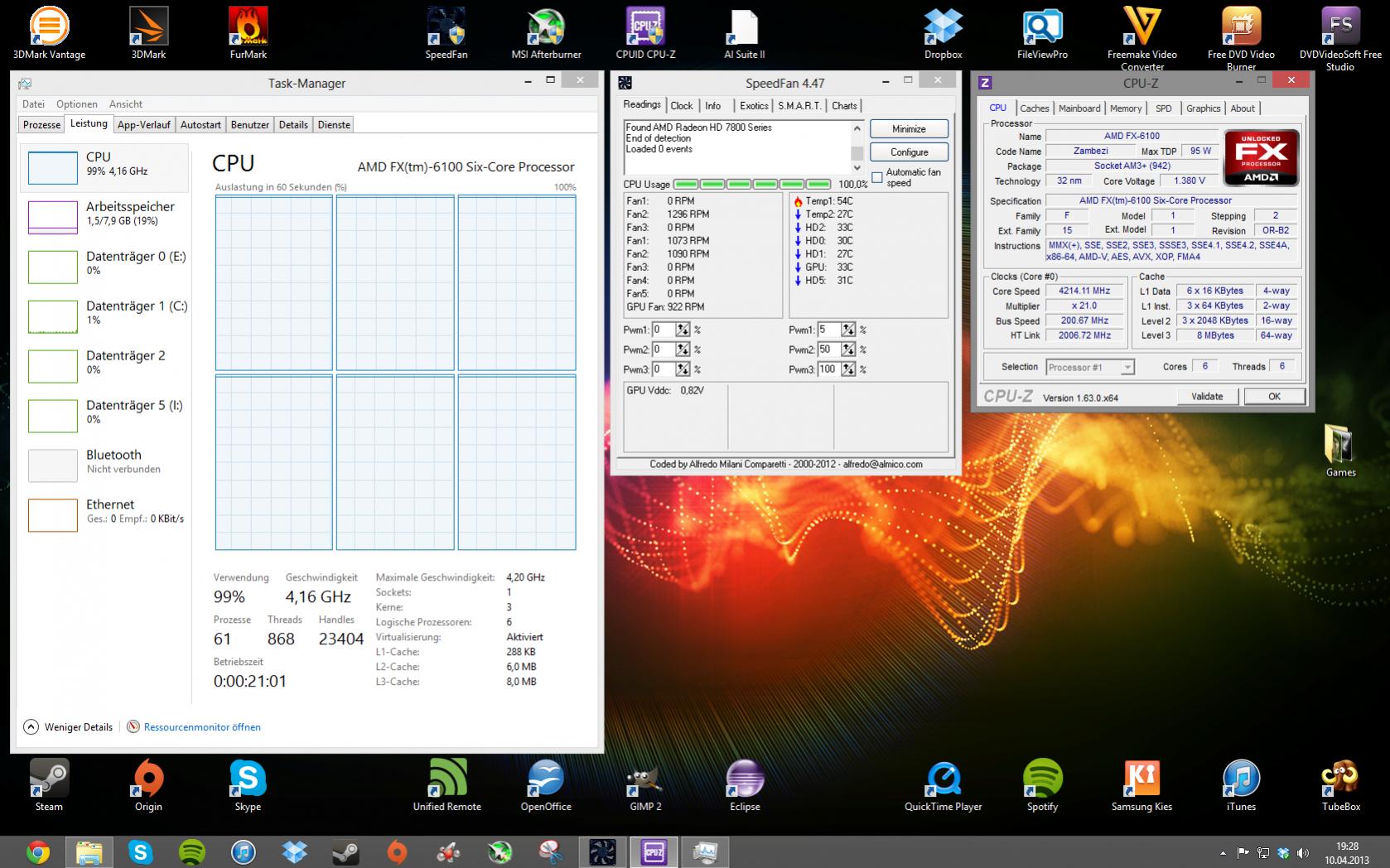The image size is (1390, 868).
Task: Switch to SpeedFan via its taskbar button
Action: (602, 851)
